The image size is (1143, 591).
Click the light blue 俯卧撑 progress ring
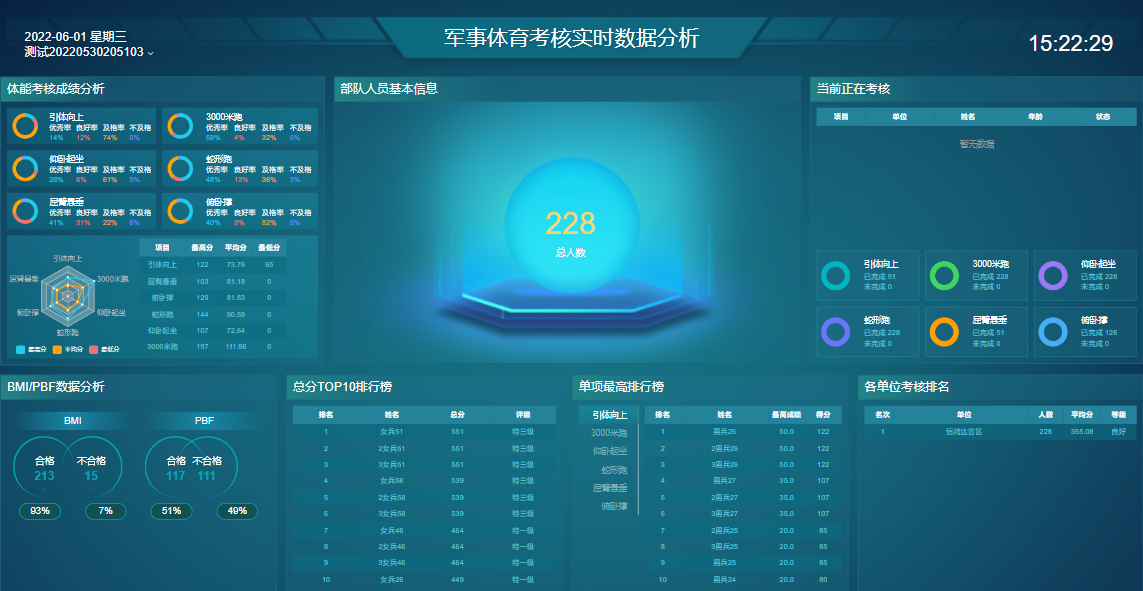pyautogui.click(x=1052, y=331)
